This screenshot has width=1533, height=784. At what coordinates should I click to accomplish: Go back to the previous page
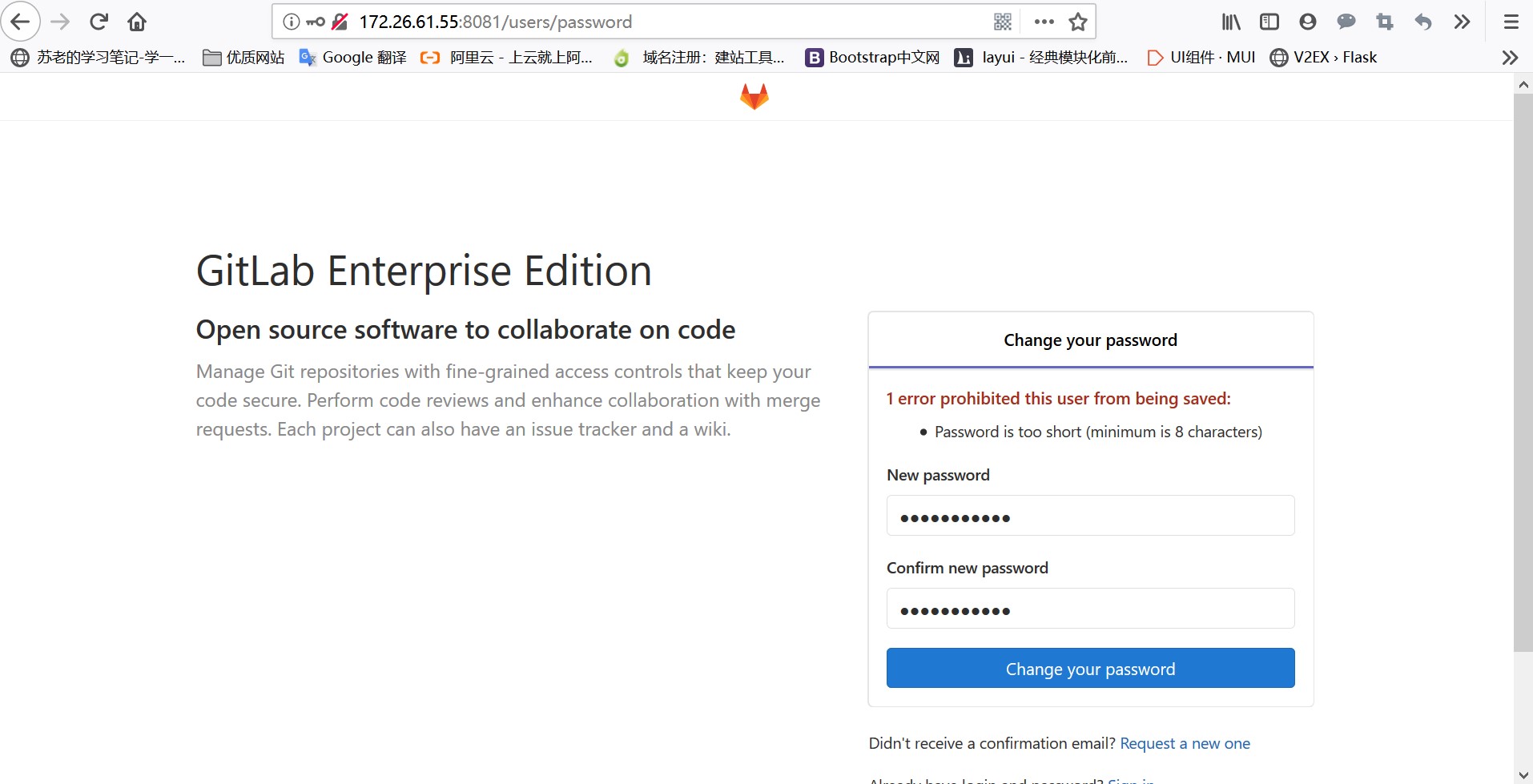click(x=21, y=22)
